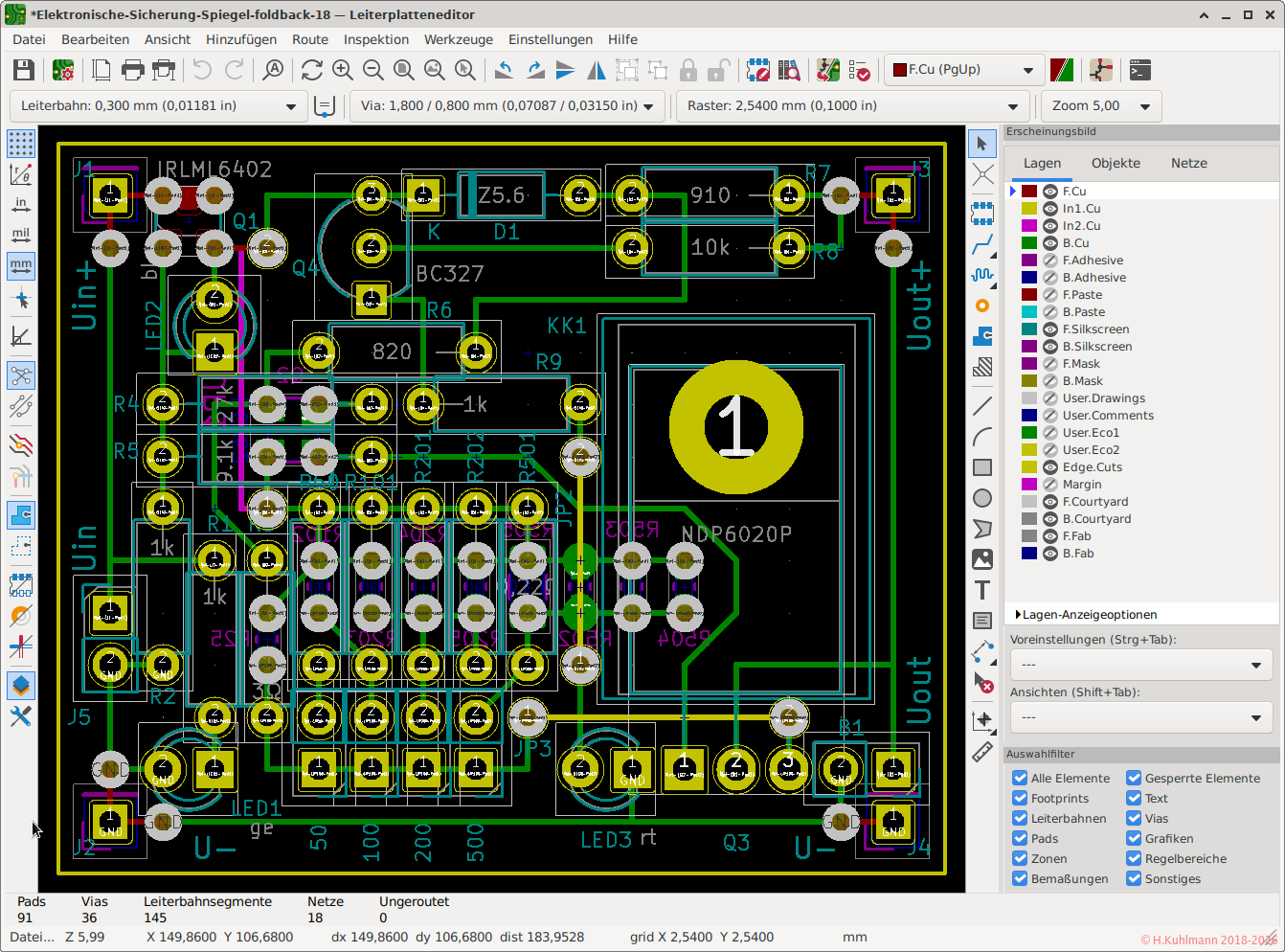Open the Voreinstellungen presets combo box
The height and width of the screenshot is (952, 1285).
(x=1140, y=665)
